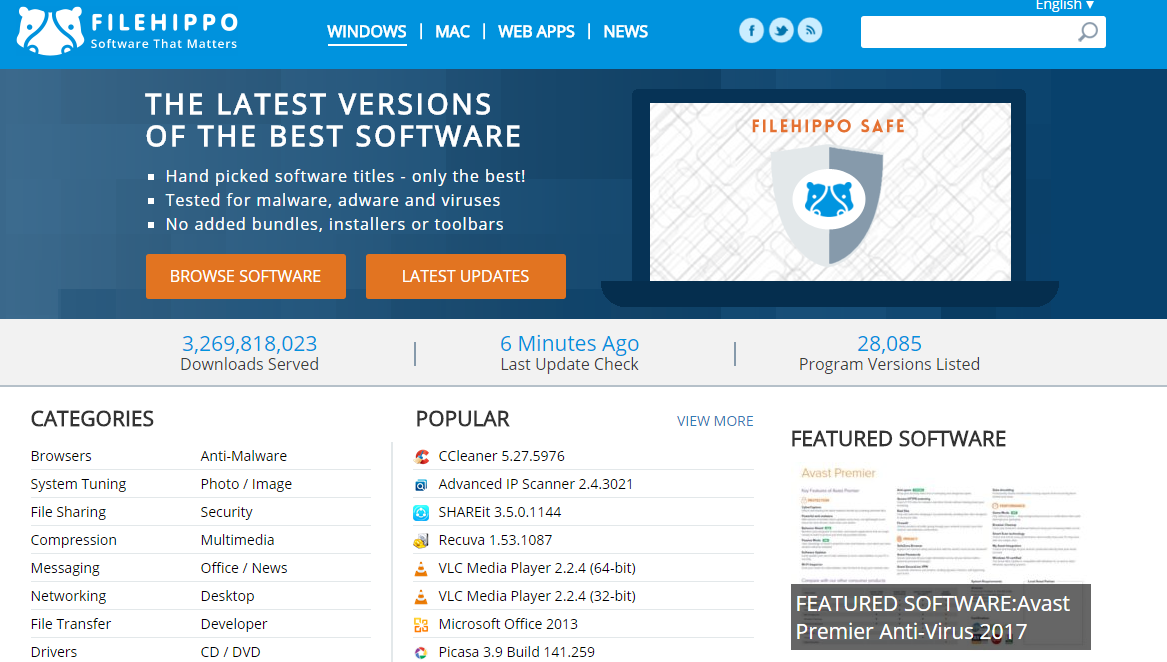Click the RSS feed icon

809,30
